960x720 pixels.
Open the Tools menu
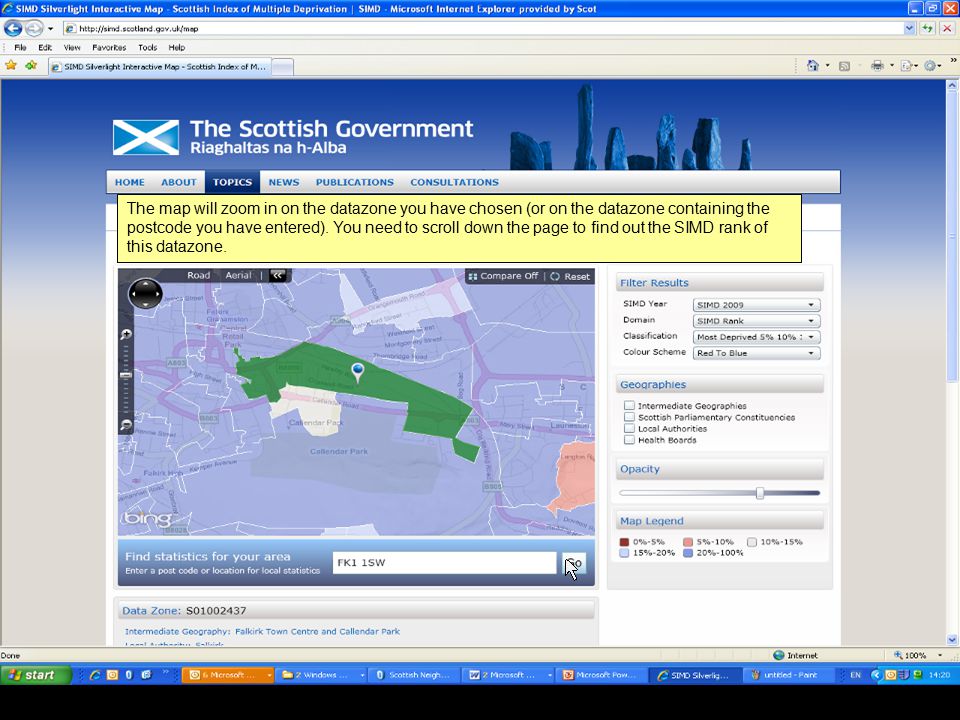(x=148, y=47)
